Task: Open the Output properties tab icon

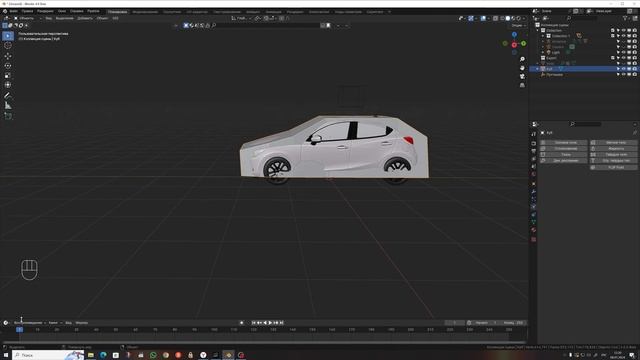Action: pos(533,151)
